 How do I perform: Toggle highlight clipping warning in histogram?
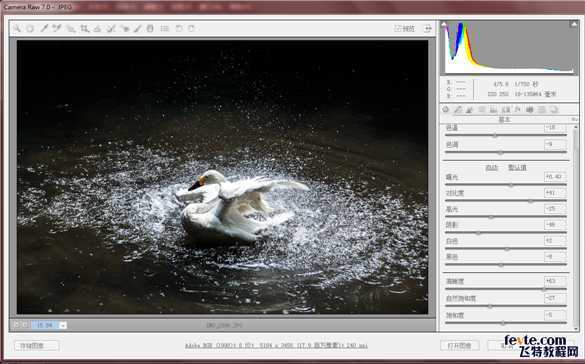tap(574, 25)
